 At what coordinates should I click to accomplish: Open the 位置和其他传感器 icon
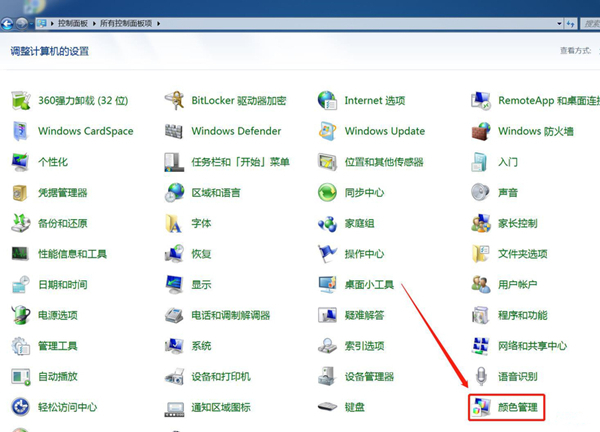click(328, 162)
